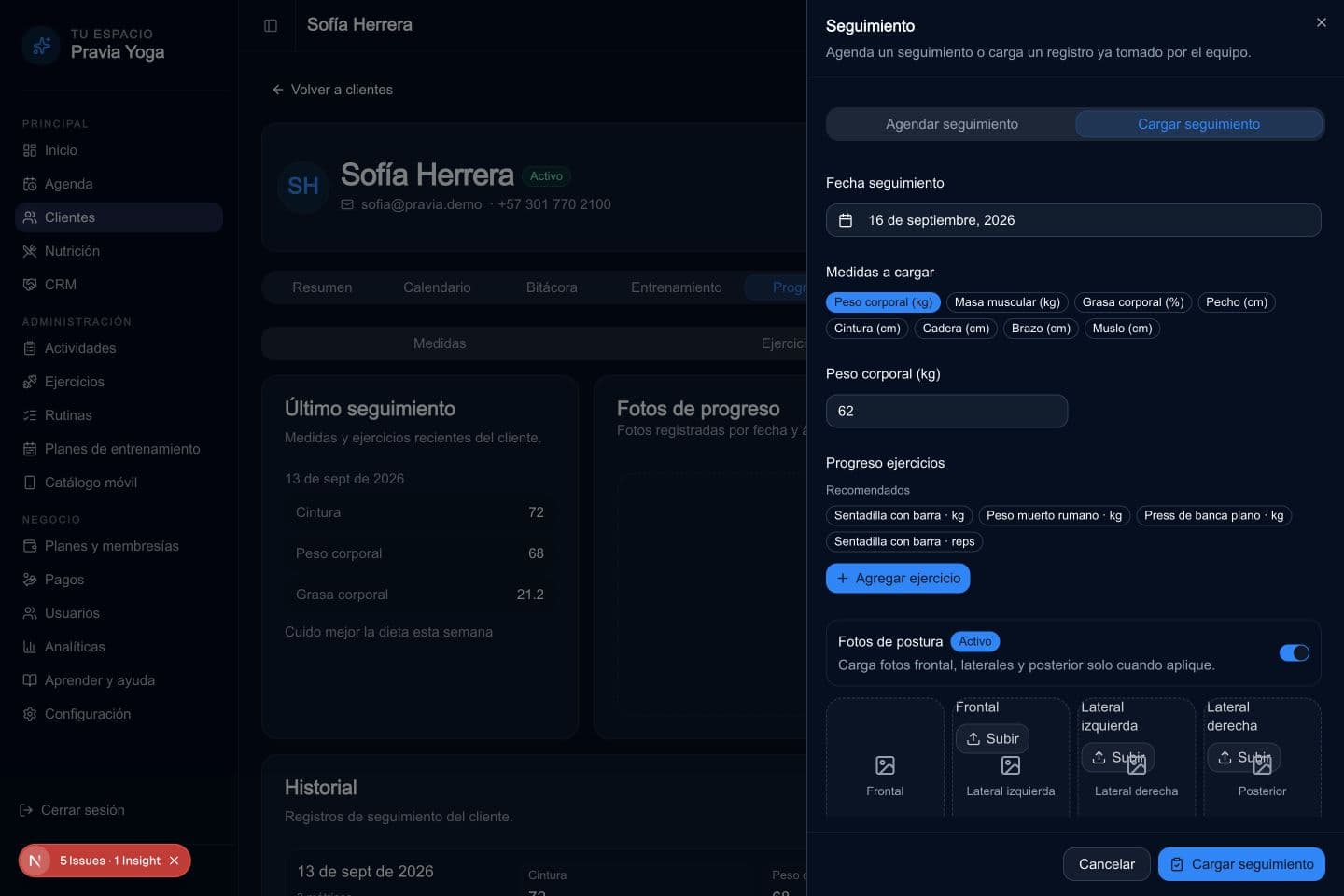1344x896 pixels.
Task: Click the Pagos sidebar icon
Action: (30, 580)
